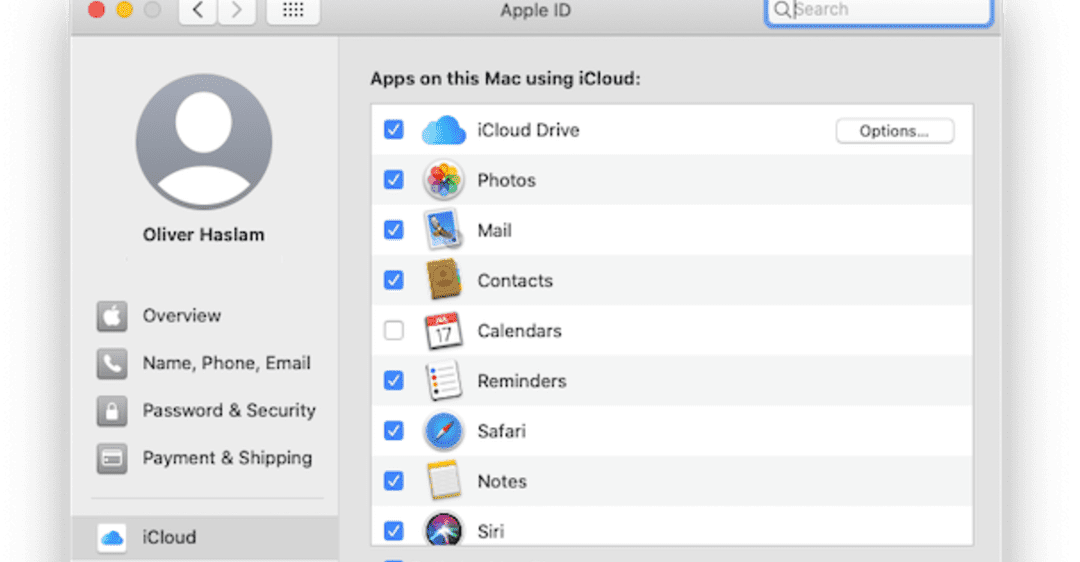Click the Reminders list icon
This screenshot has width=1080, height=562.
tap(443, 380)
